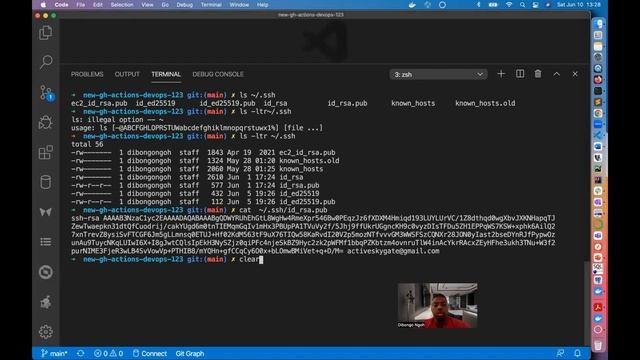Click the id_ed25519.pub file listing line
The width and height of the screenshot is (640, 360).
click(203, 202)
